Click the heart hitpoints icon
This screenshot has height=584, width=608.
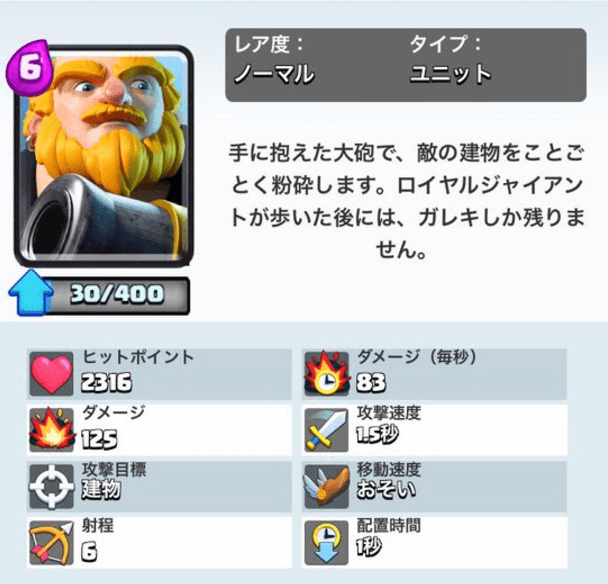[x=52, y=374]
